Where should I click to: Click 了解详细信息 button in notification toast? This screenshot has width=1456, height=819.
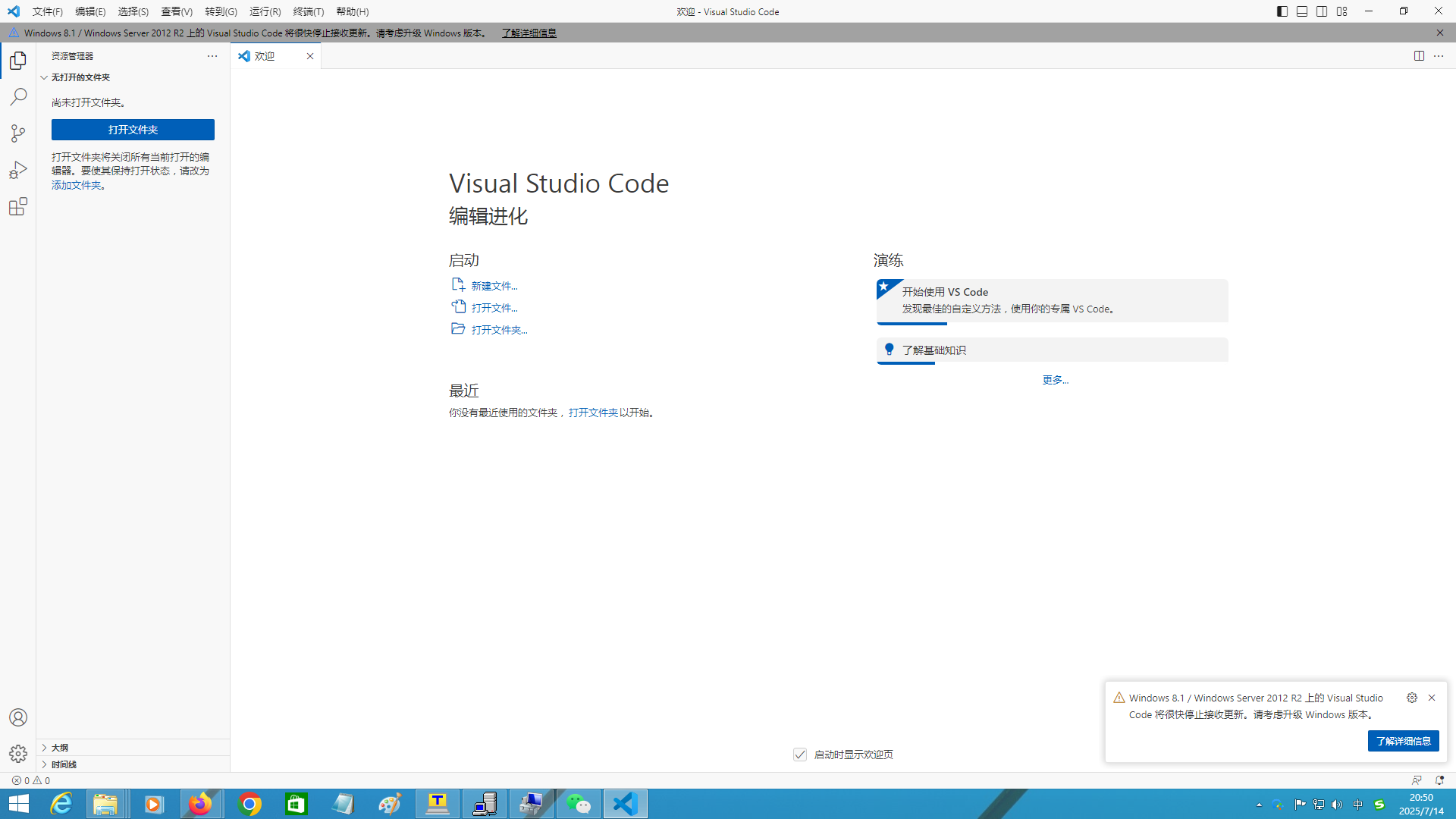point(1403,741)
